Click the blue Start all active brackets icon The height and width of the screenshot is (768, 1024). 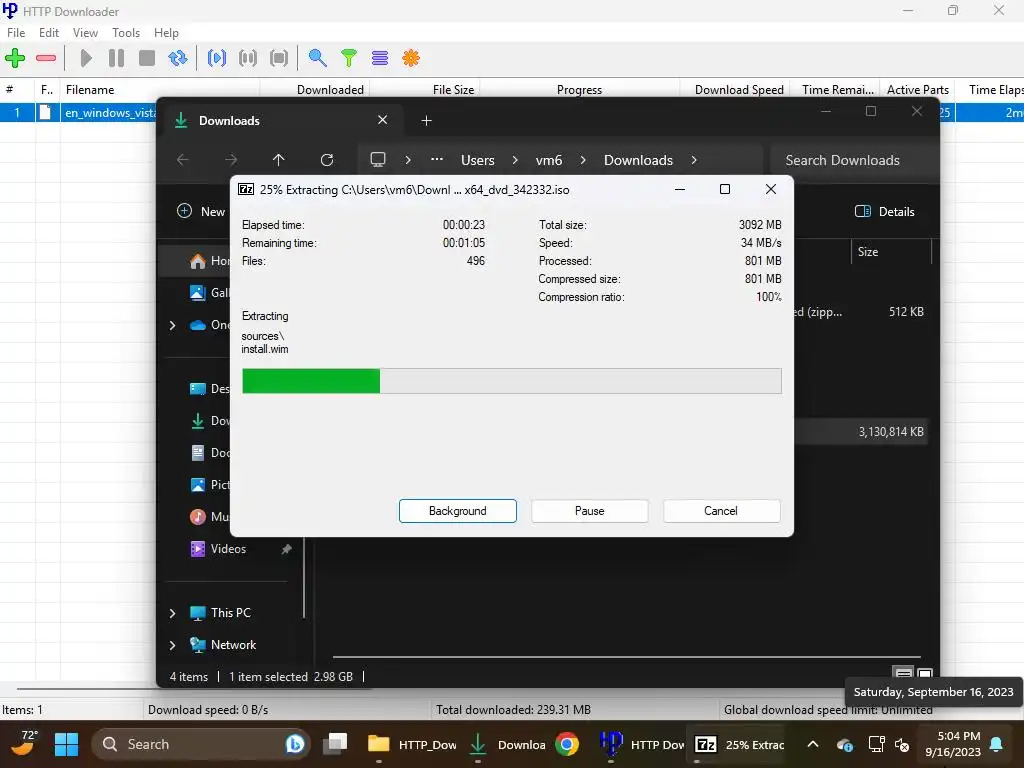pyautogui.click(x=217, y=58)
